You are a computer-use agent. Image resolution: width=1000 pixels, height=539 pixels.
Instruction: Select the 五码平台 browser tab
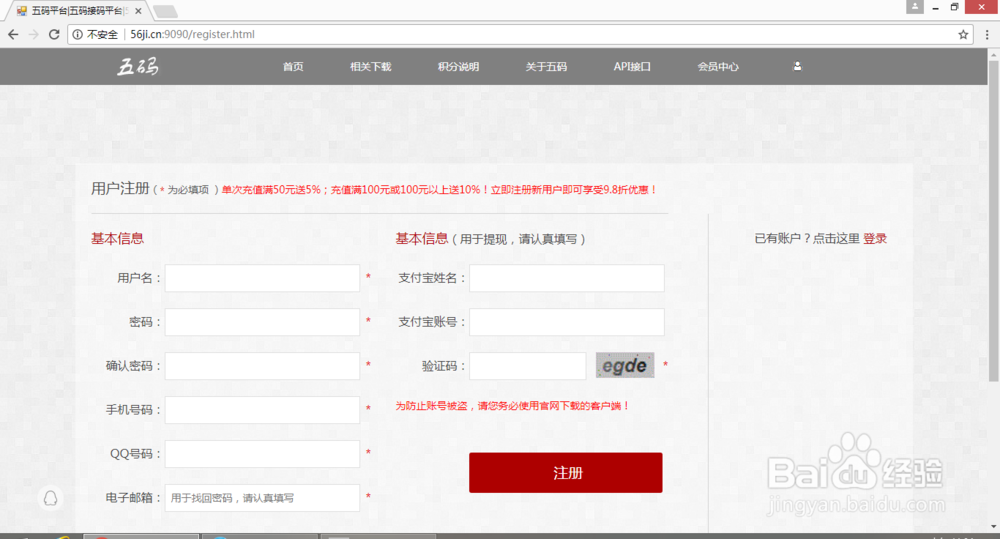coord(77,11)
